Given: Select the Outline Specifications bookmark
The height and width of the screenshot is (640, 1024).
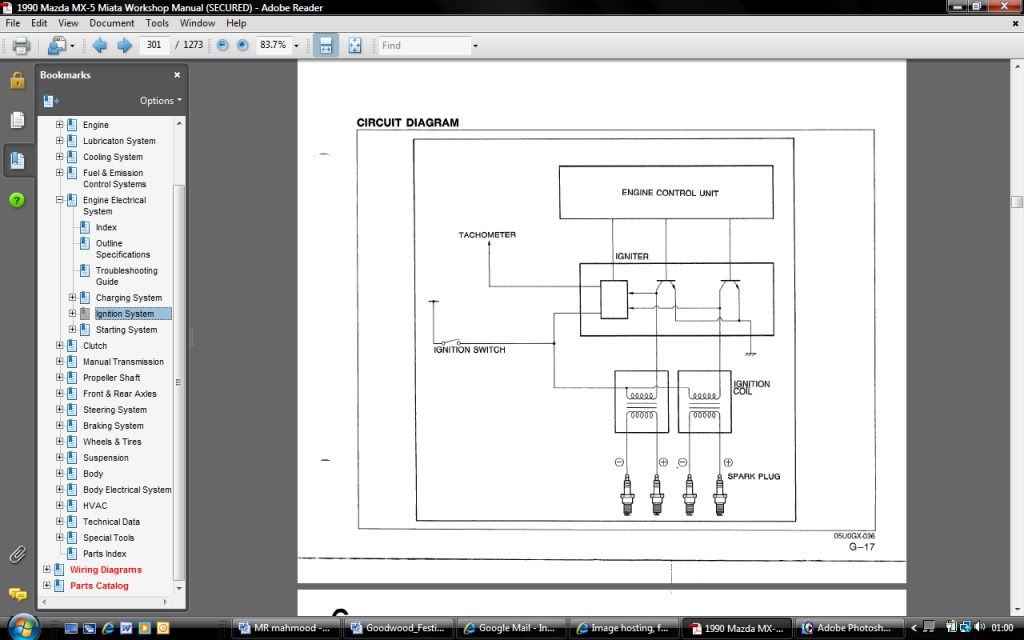Looking at the screenshot, I should (x=123, y=249).
